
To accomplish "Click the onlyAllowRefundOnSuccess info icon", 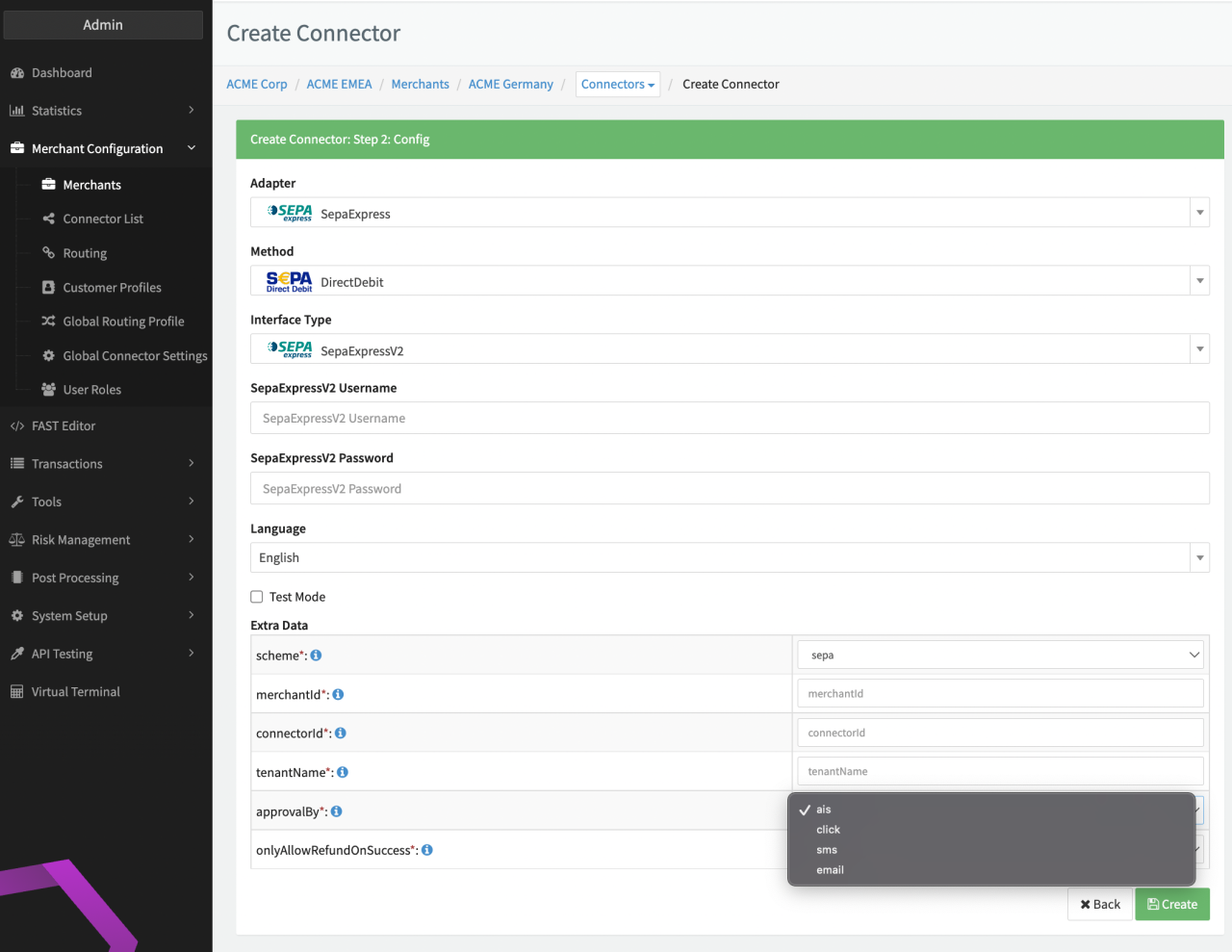I will coord(427,850).
